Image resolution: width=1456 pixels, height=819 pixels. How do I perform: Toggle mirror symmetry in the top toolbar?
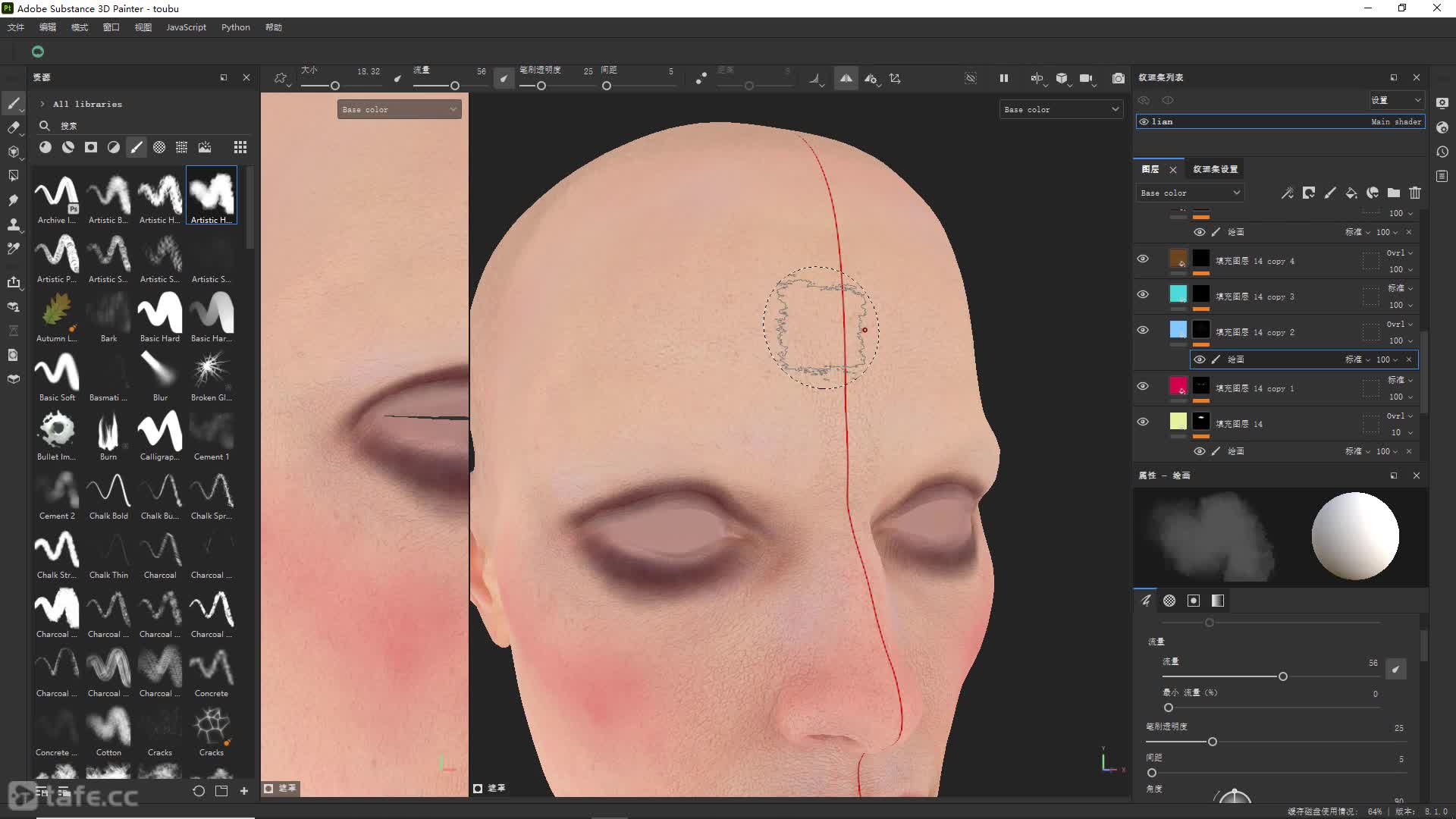click(x=846, y=78)
